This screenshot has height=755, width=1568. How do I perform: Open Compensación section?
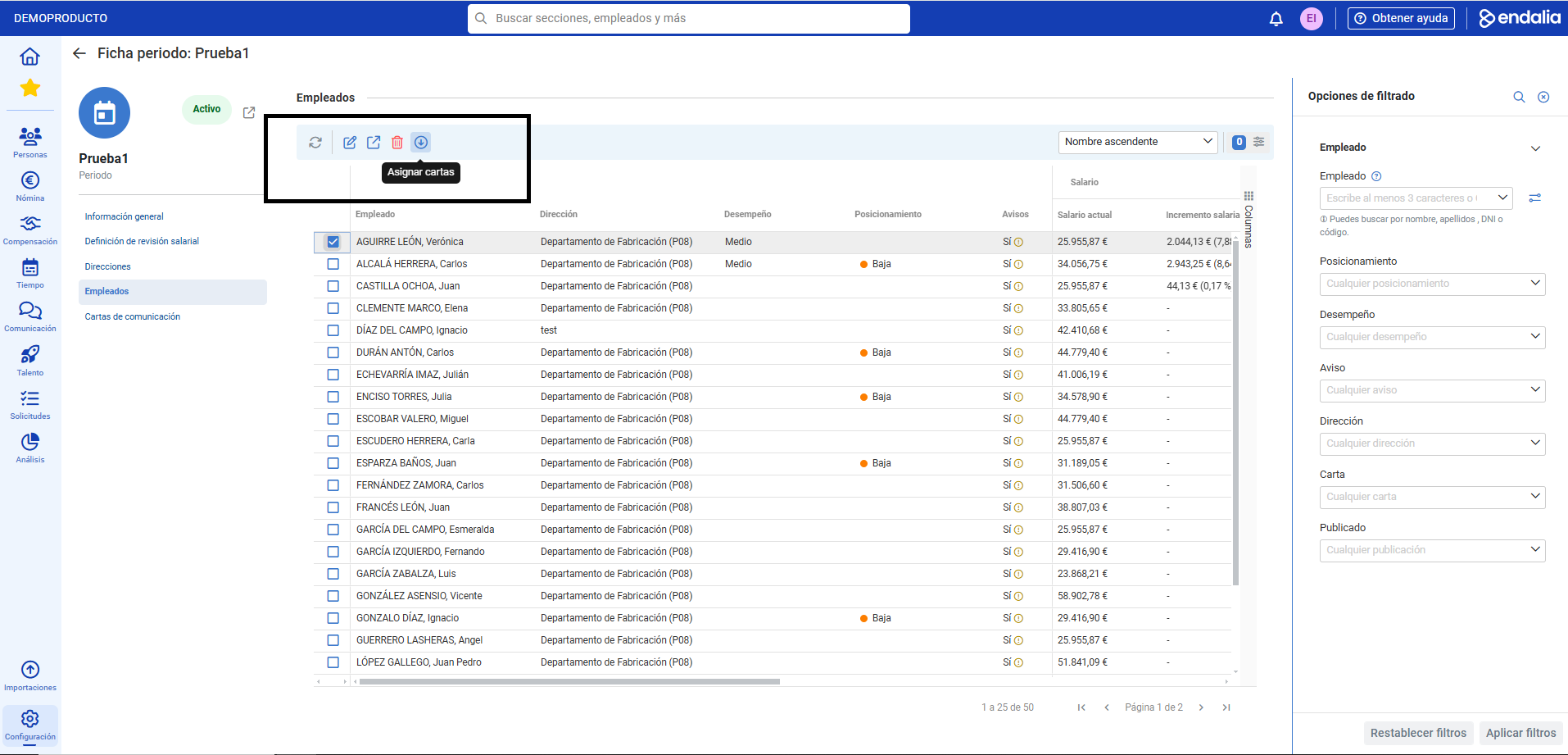click(30, 230)
